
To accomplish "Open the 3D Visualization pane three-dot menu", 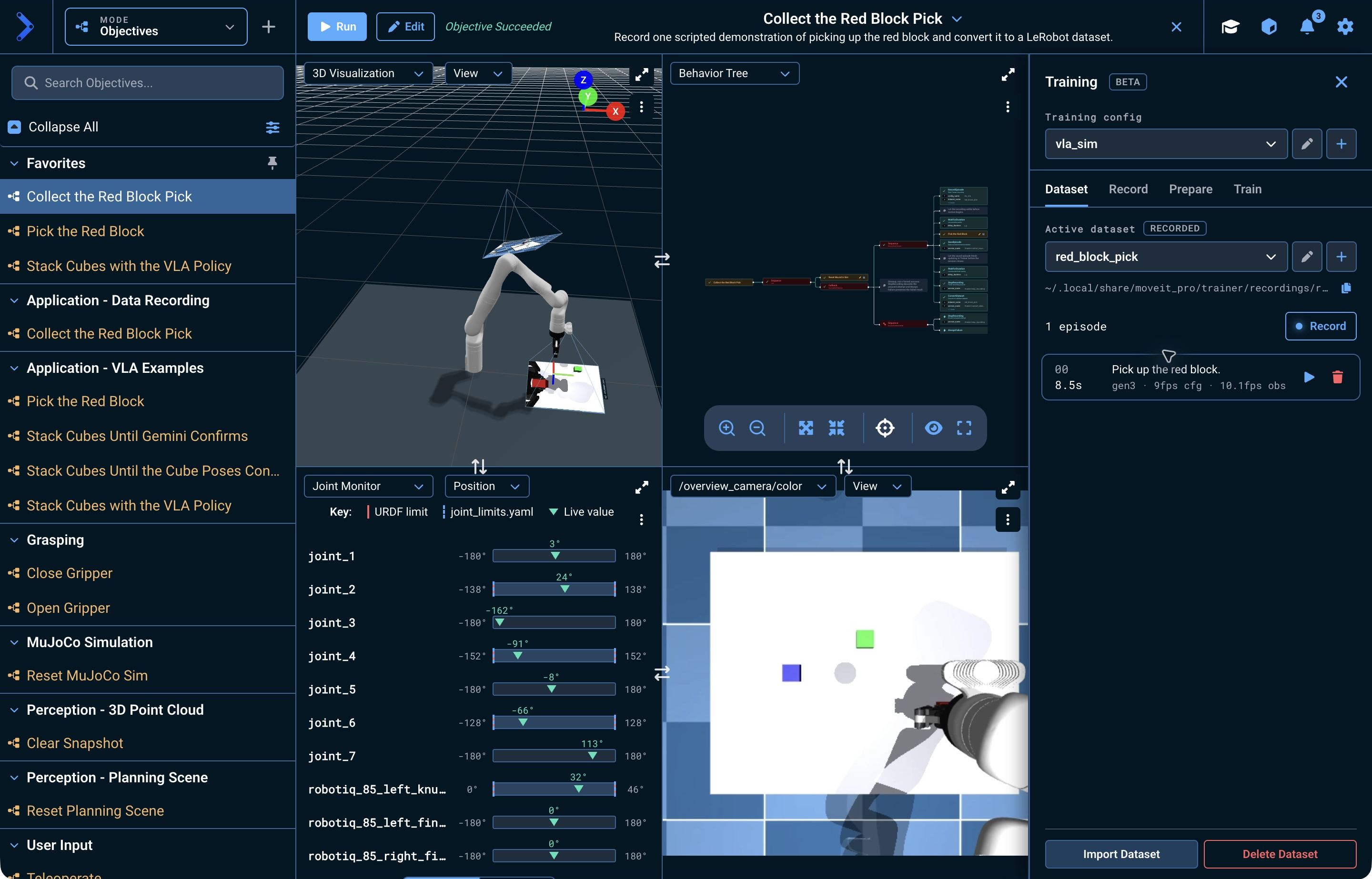I will point(642,107).
